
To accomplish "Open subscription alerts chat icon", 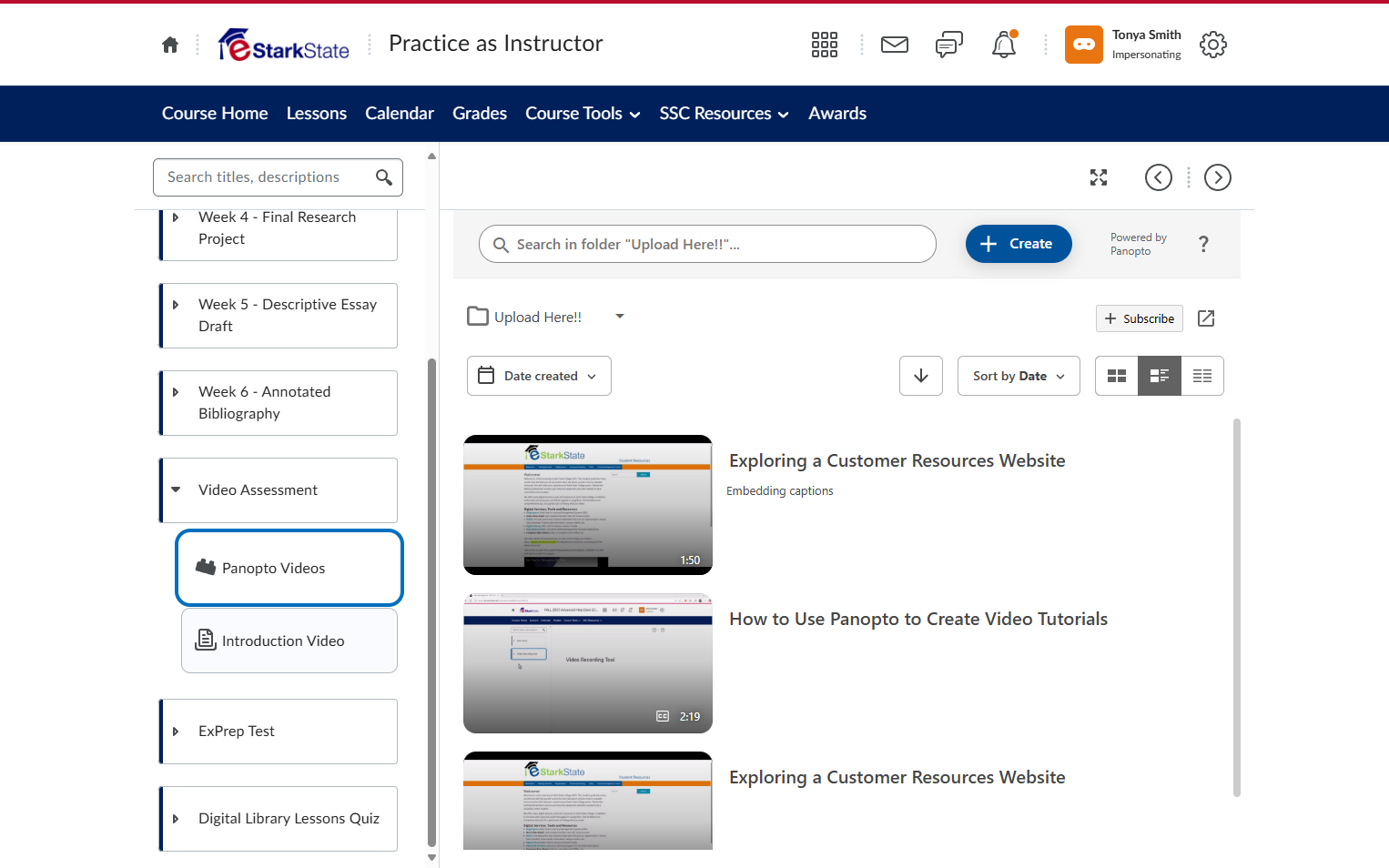I will 949,45.
